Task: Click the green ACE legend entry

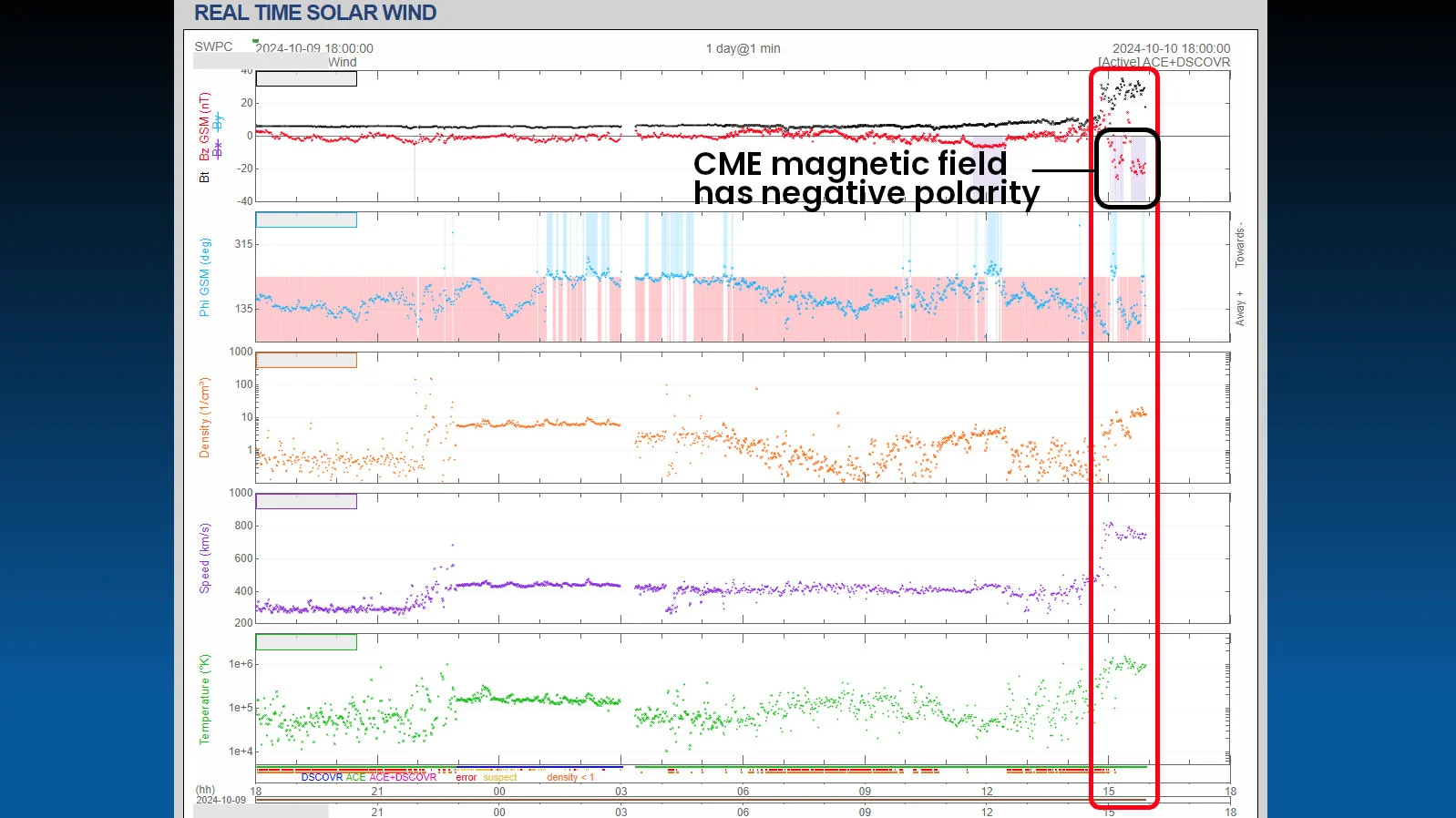Action: pyautogui.click(x=355, y=777)
